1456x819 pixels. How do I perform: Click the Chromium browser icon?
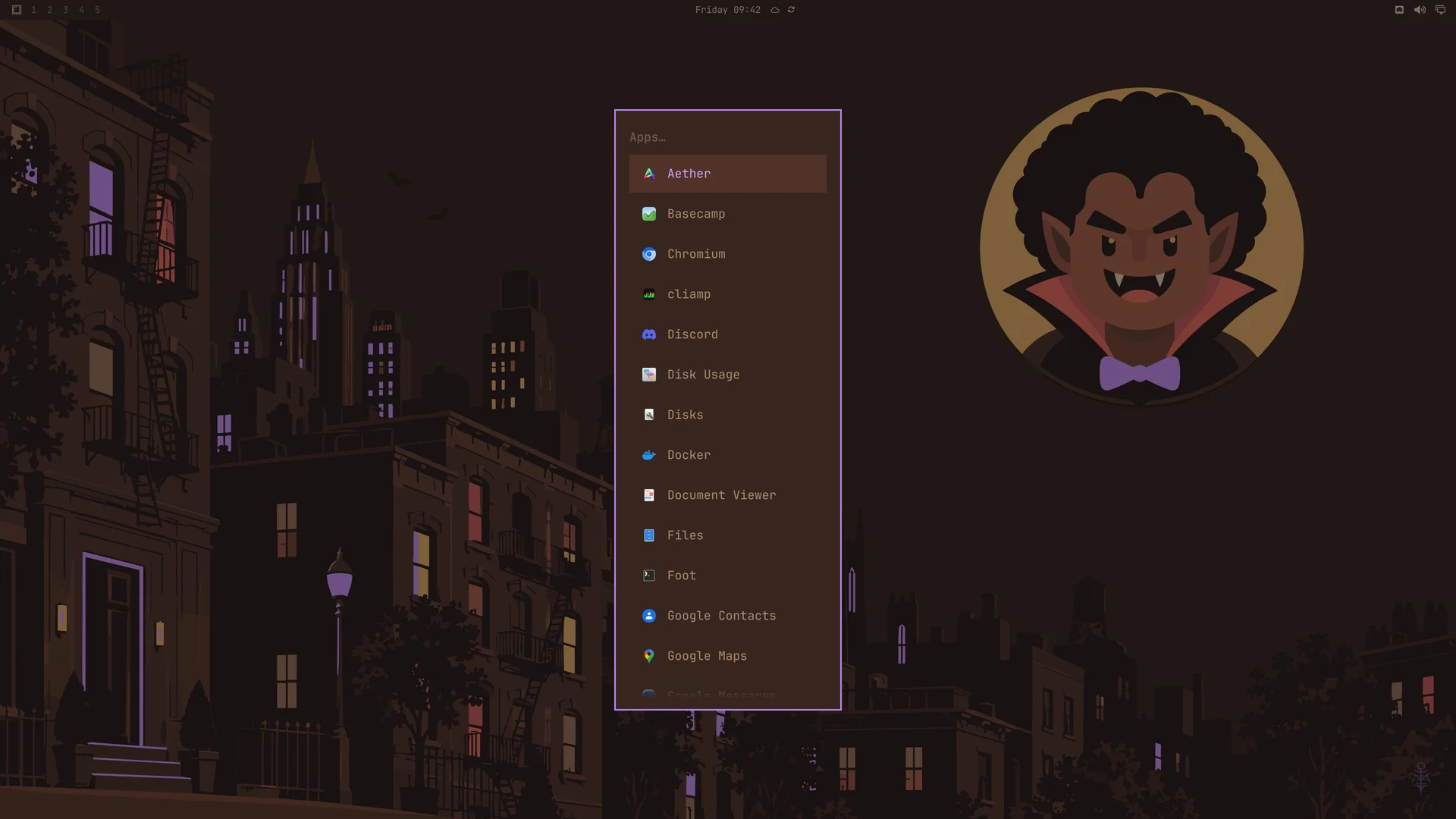pos(649,254)
